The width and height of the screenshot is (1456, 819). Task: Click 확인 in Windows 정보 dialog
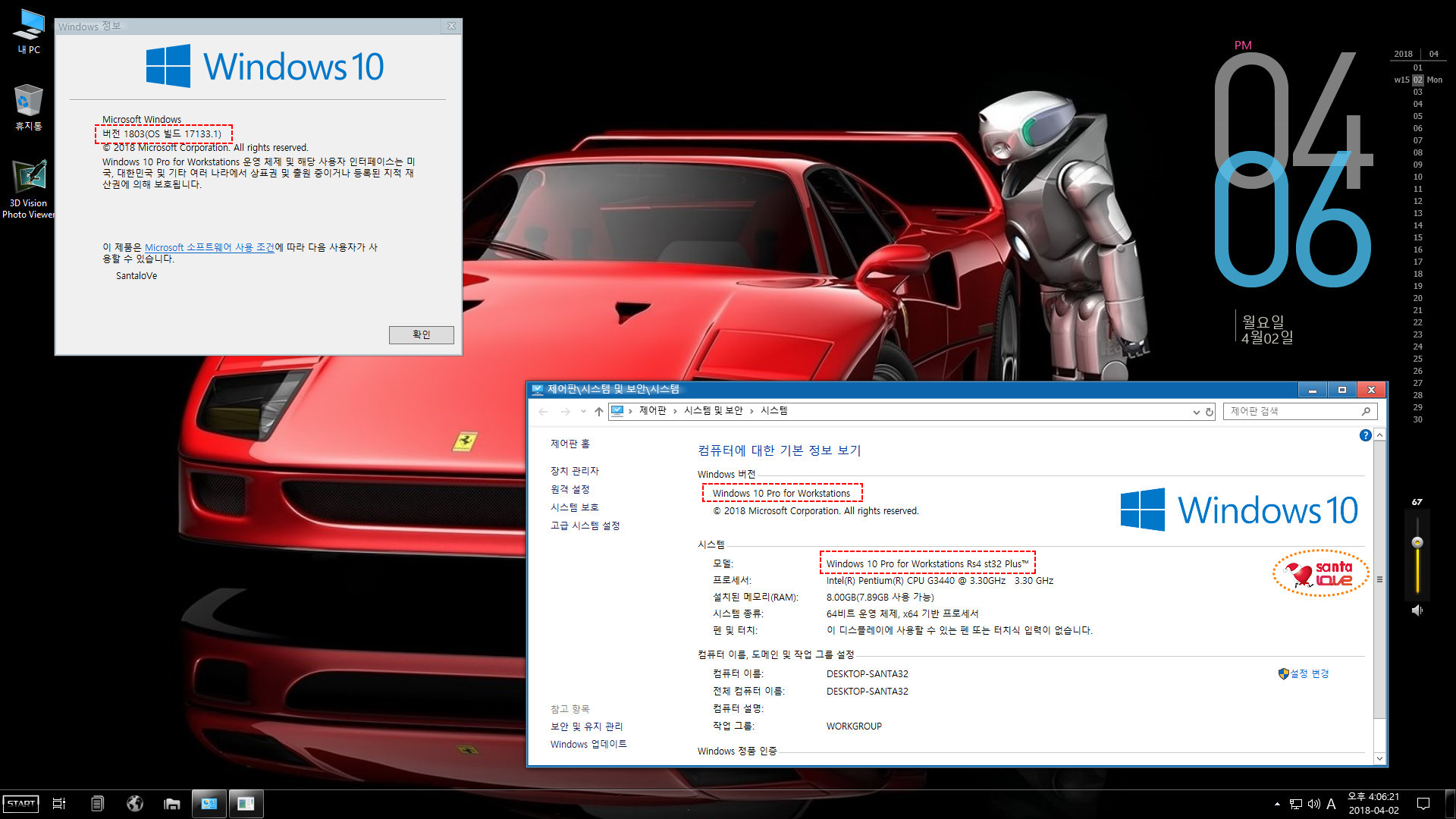[422, 334]
